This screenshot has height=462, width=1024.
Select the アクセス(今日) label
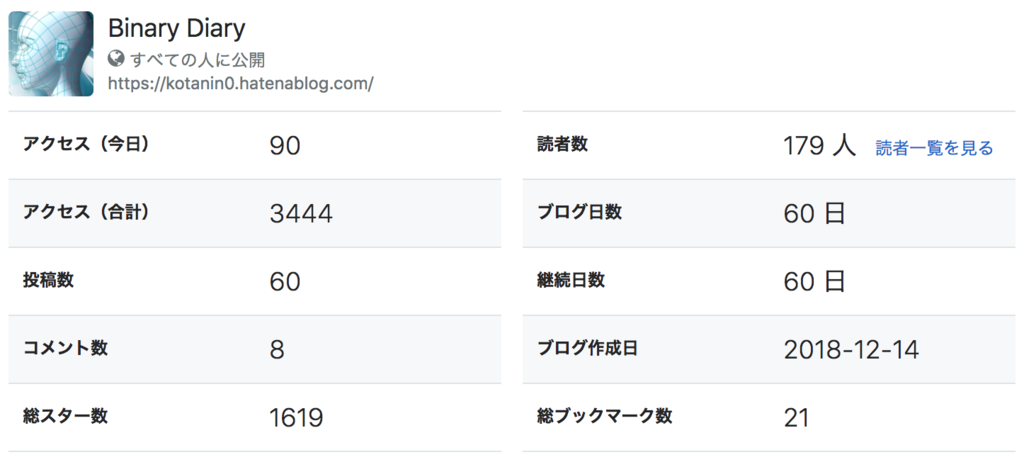[x=86, y=144]
